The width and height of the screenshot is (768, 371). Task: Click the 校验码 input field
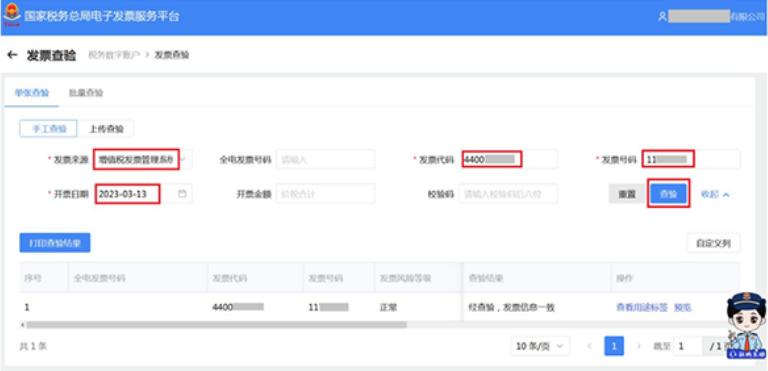point(508,194)
